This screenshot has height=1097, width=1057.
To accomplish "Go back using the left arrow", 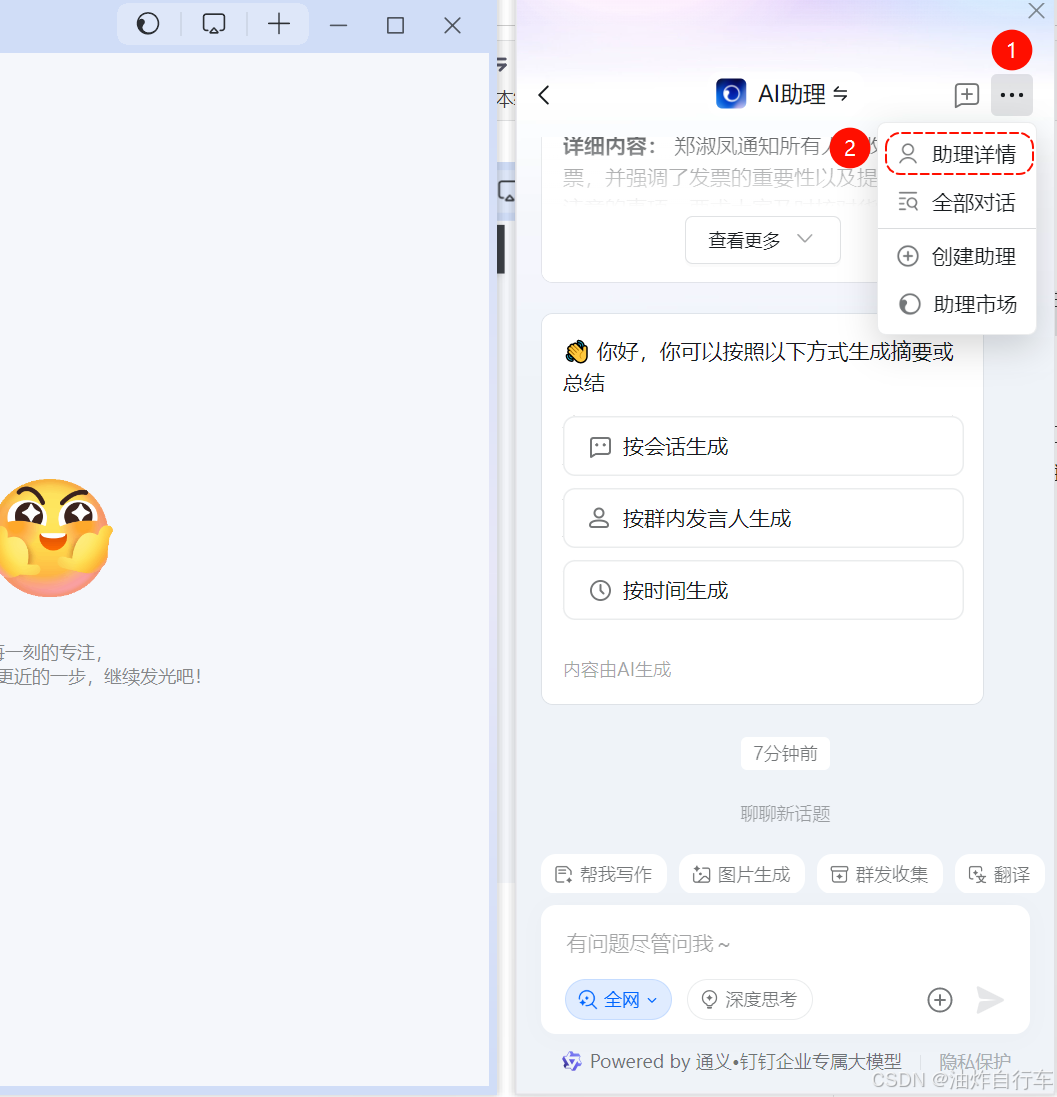I will 544,95.
